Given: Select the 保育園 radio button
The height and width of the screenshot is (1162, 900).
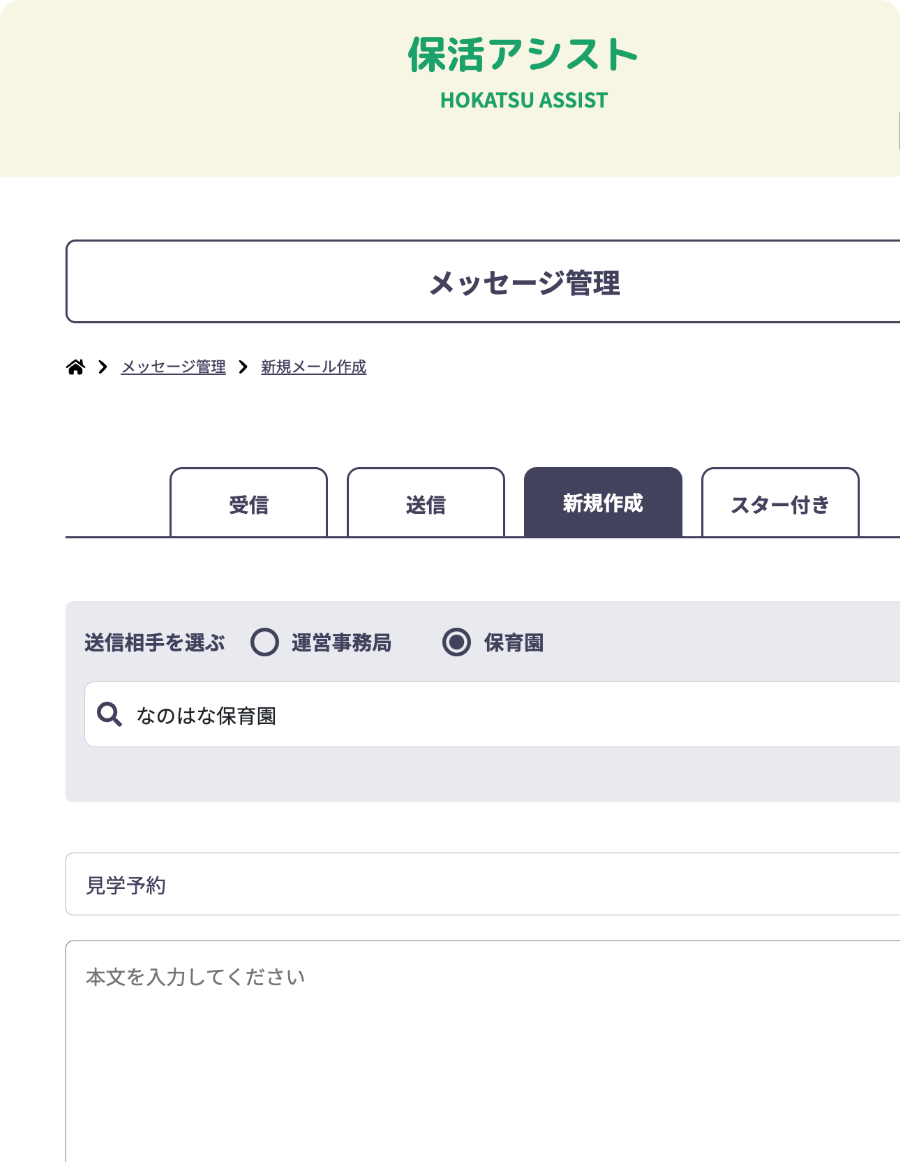Looking at the screenshot, I should pyautogui.click(x=456, y=643).
